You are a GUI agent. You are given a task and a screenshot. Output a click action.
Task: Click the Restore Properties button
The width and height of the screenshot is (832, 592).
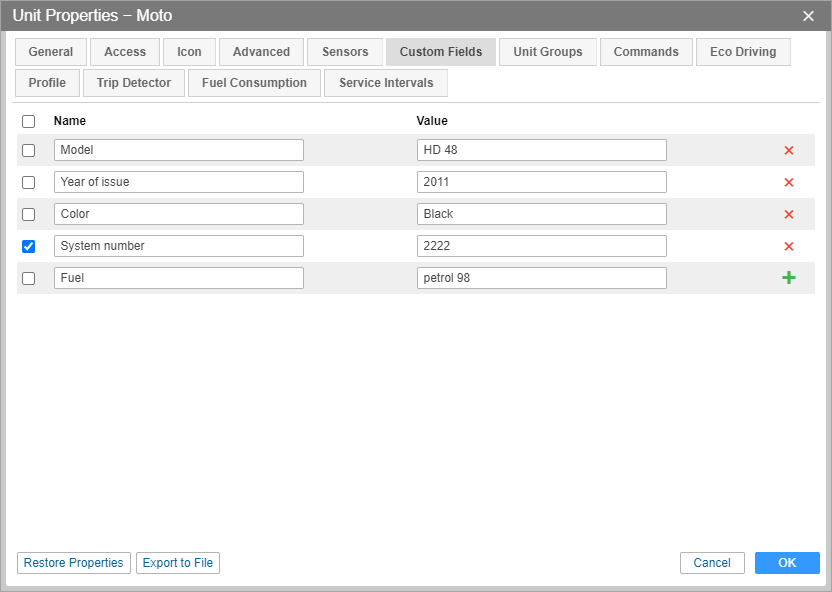(x=74, y=563)
